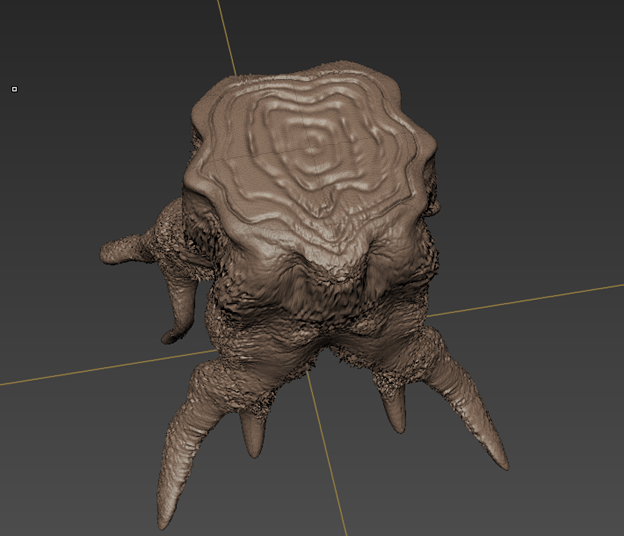This screenshot has width=624, height=536.
Task: Click the short center-right root spike
Action: [395, 410]
